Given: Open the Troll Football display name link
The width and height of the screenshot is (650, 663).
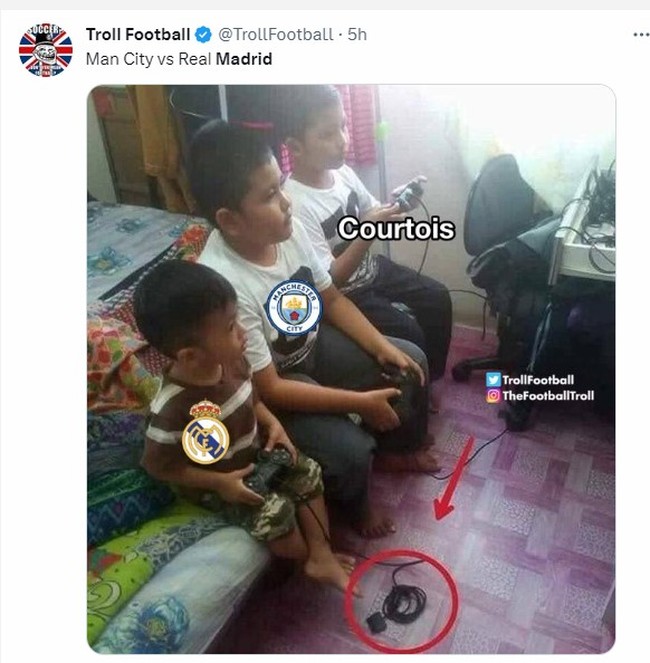Looking at the screenshot, I should tap(138, 35).
